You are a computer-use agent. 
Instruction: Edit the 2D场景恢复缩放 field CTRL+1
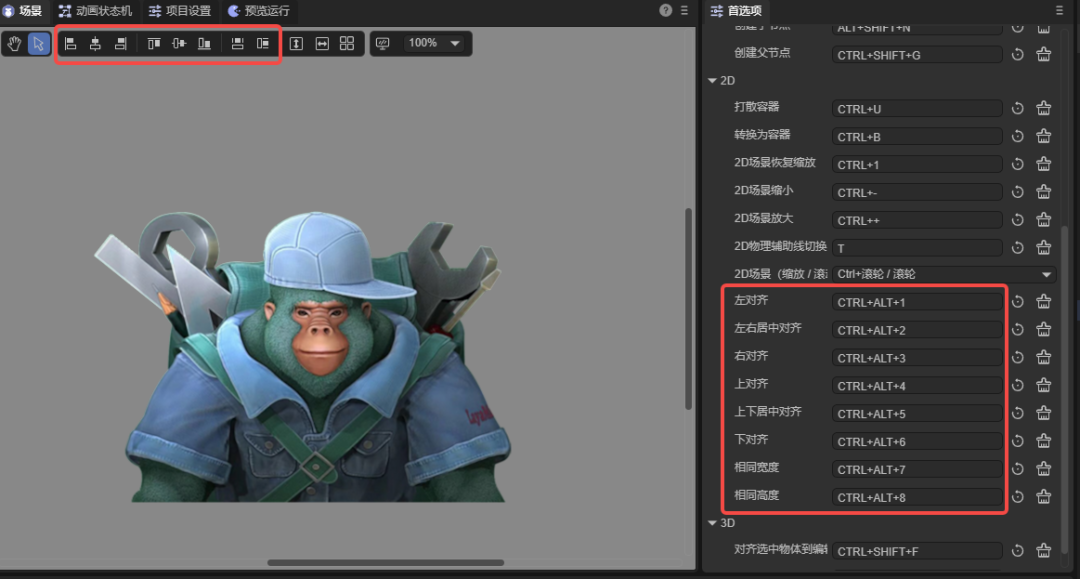coord(917,165)
